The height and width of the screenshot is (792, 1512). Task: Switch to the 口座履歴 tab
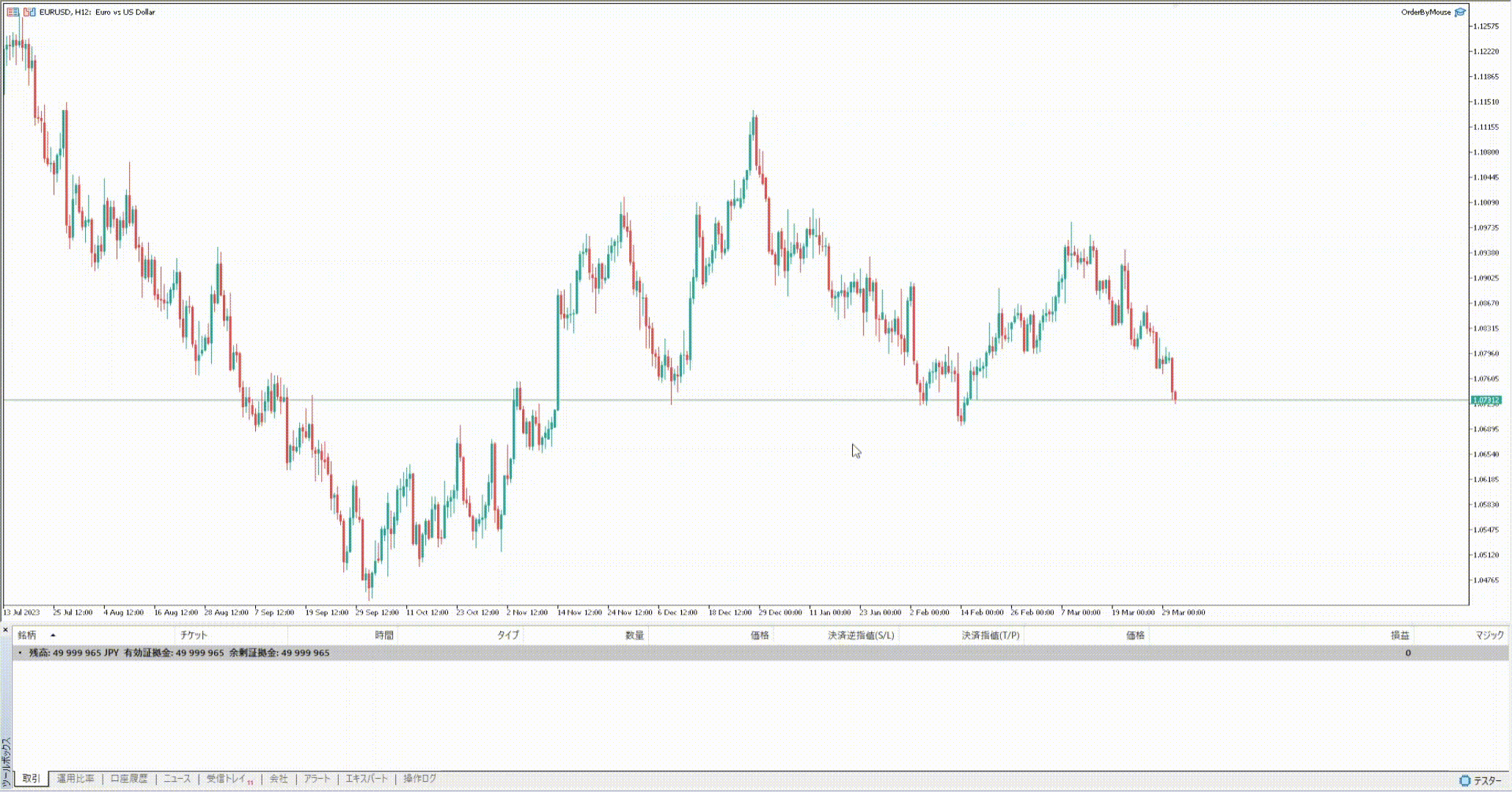pos(129,779)
